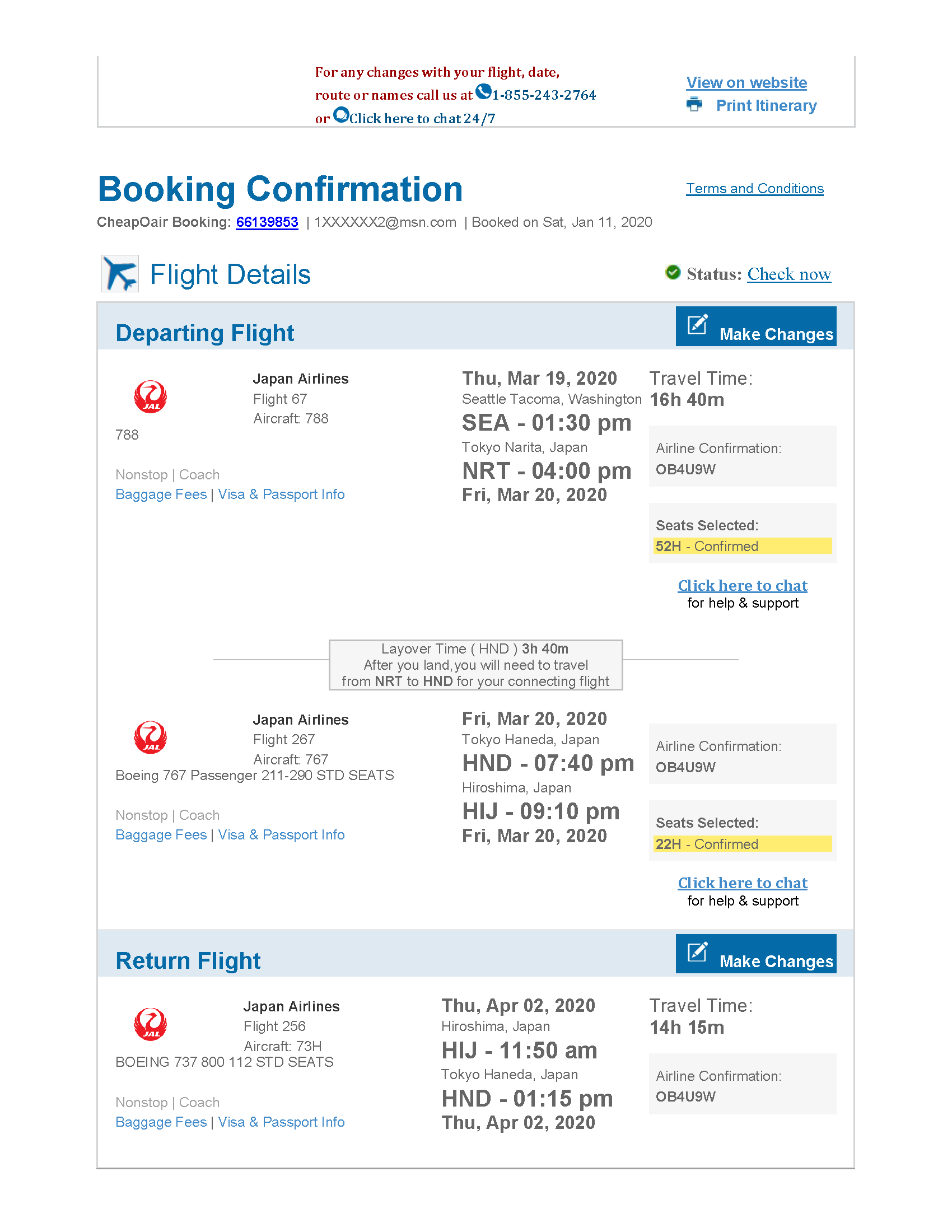Click here to chat under seat 52H
Screen dimensions: 952x1232
(x=742, y=586)
